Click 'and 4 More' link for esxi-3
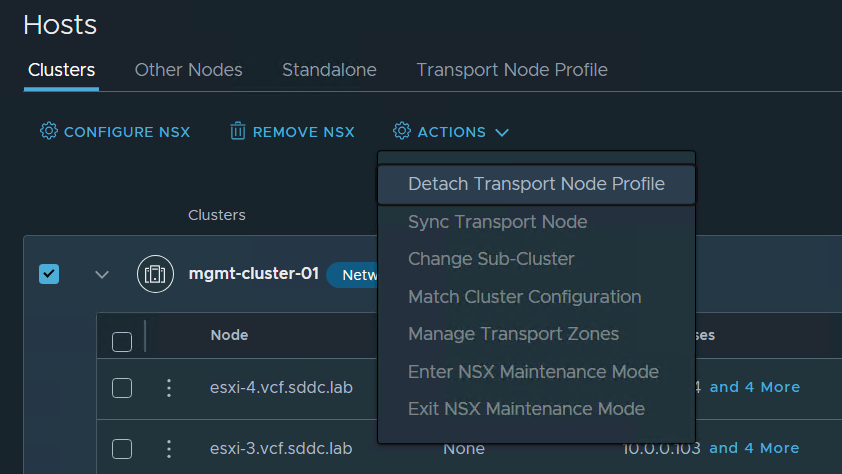This screenshot has height=474, width=842. click(x=754, y=448)
